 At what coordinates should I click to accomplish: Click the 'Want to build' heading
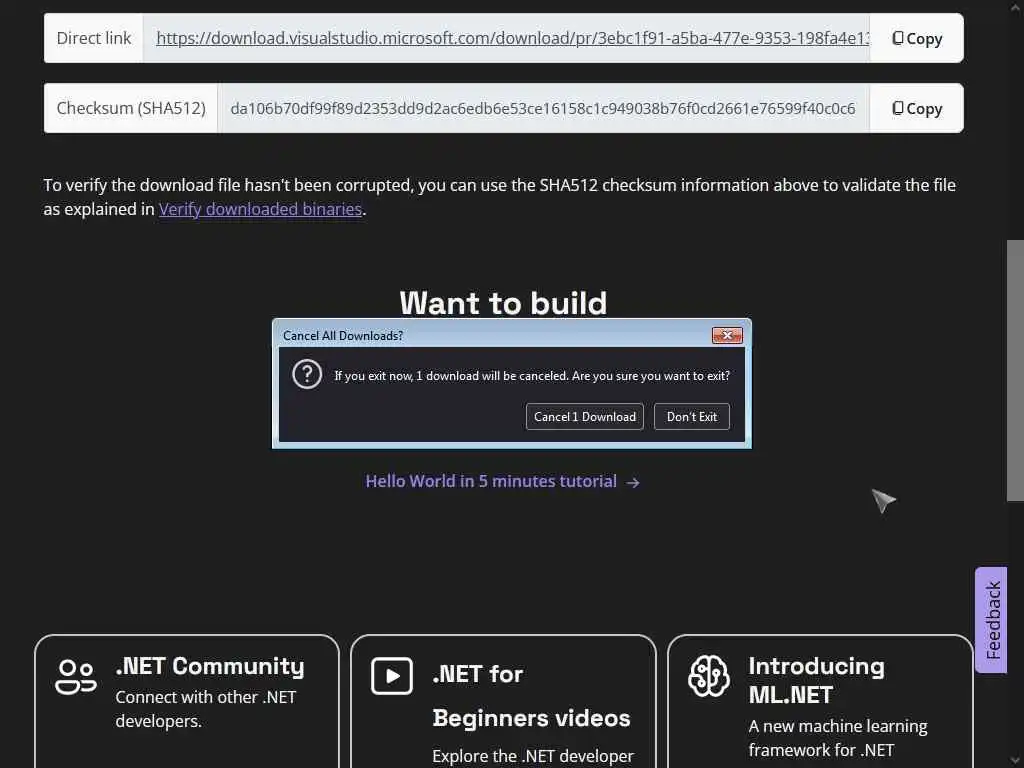coord(503,303)
